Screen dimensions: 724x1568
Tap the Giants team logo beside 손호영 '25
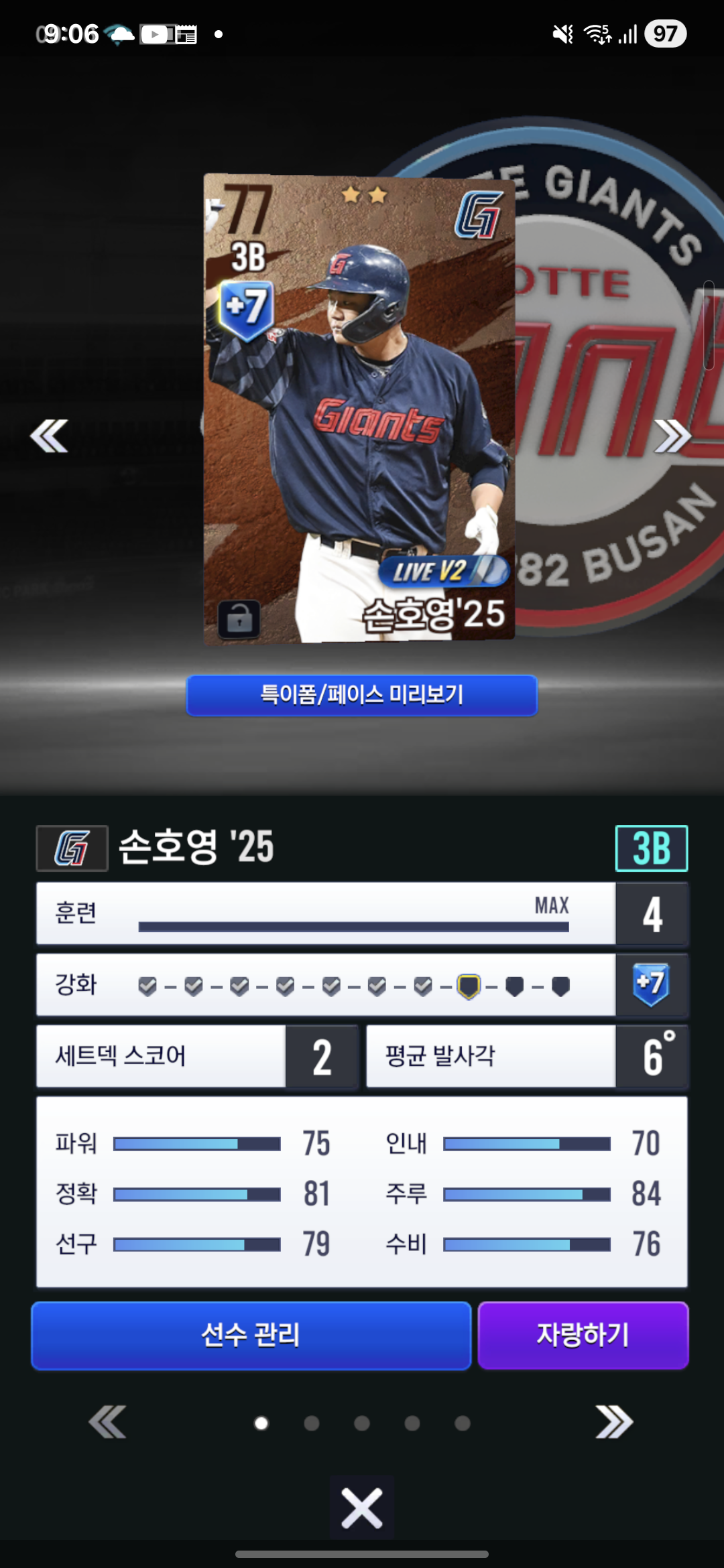click(x=72, y=848)
